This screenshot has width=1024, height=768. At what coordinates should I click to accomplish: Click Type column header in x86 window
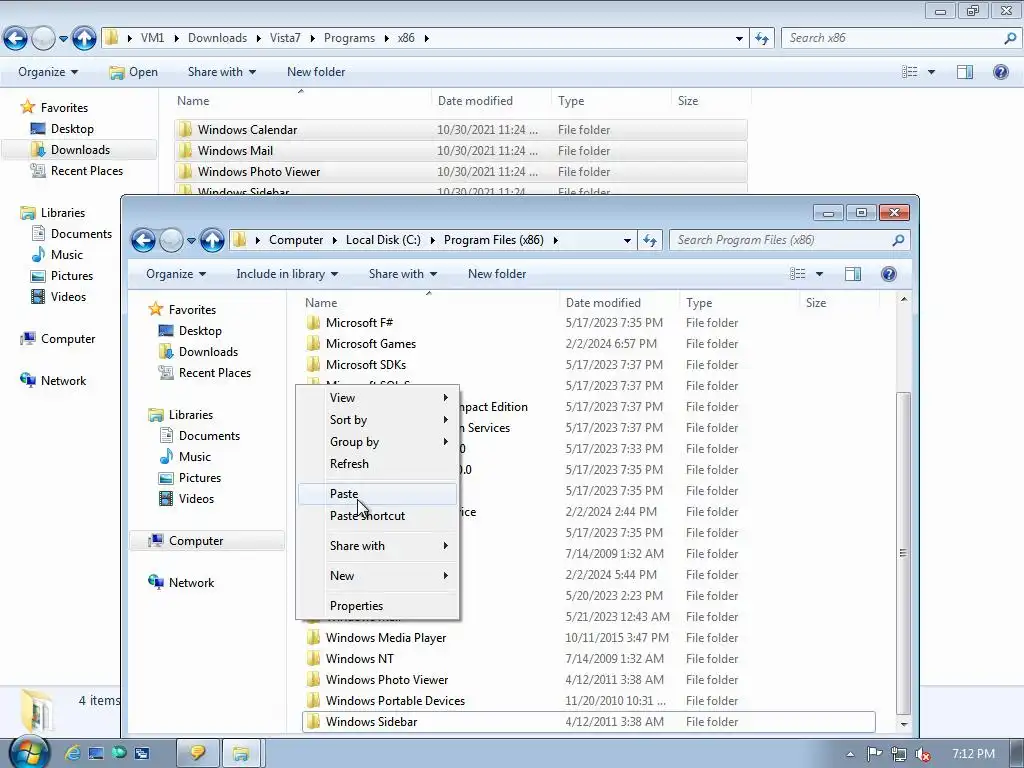(x=611, y=101)
